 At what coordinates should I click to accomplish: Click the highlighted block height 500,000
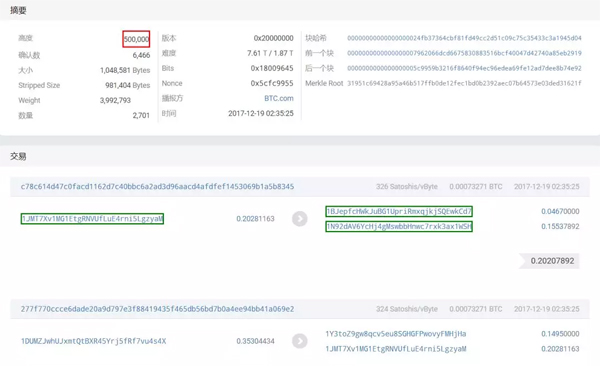[x=136, y=39]
